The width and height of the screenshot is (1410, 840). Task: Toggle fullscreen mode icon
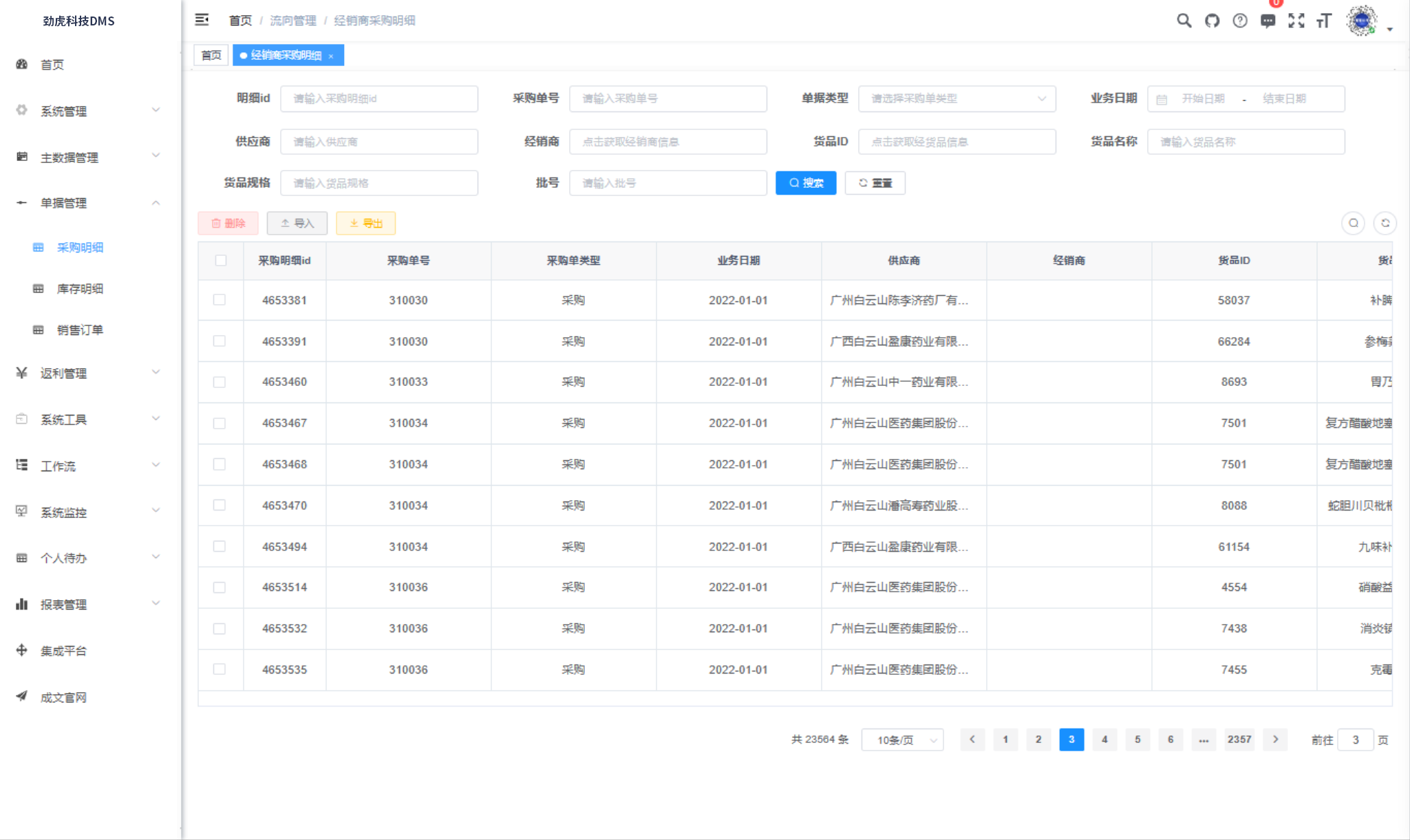[x=1298, y=21]
